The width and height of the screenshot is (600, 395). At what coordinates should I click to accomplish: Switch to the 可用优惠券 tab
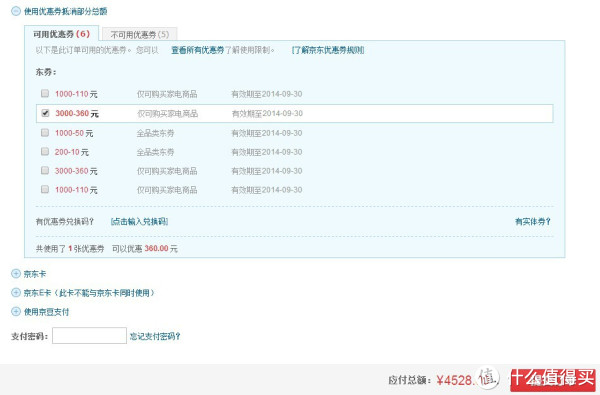point(62,34)
